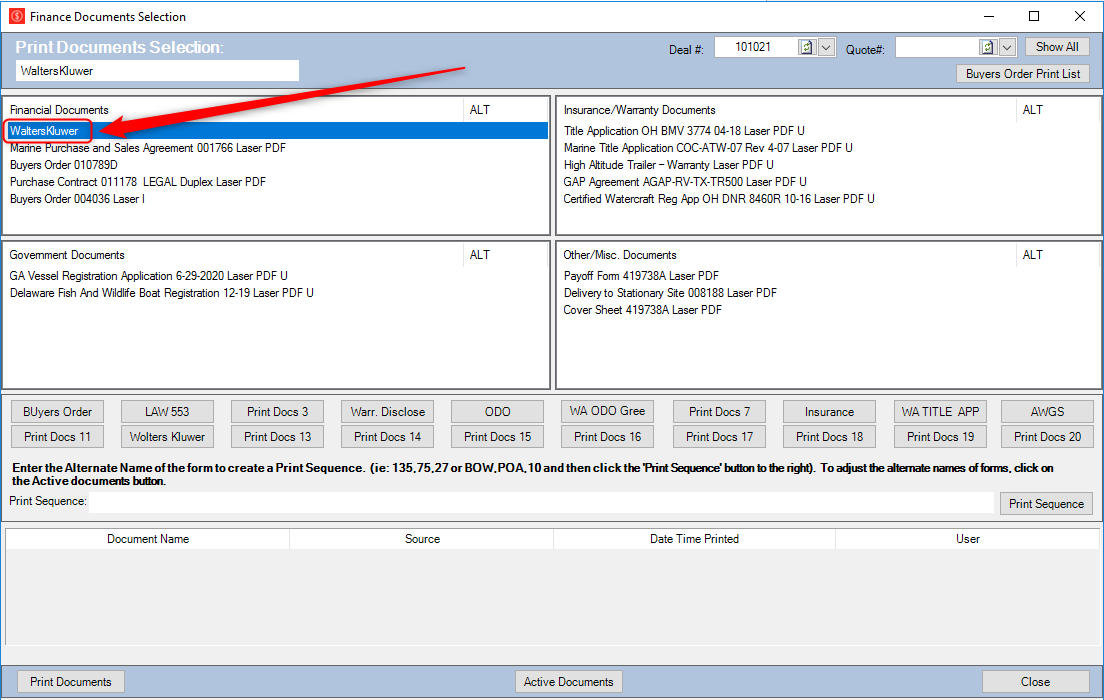Screen dimensions: 1104x700
Task: Open the Deal # dropdown arrow
Action: click(x=827, y=47)
